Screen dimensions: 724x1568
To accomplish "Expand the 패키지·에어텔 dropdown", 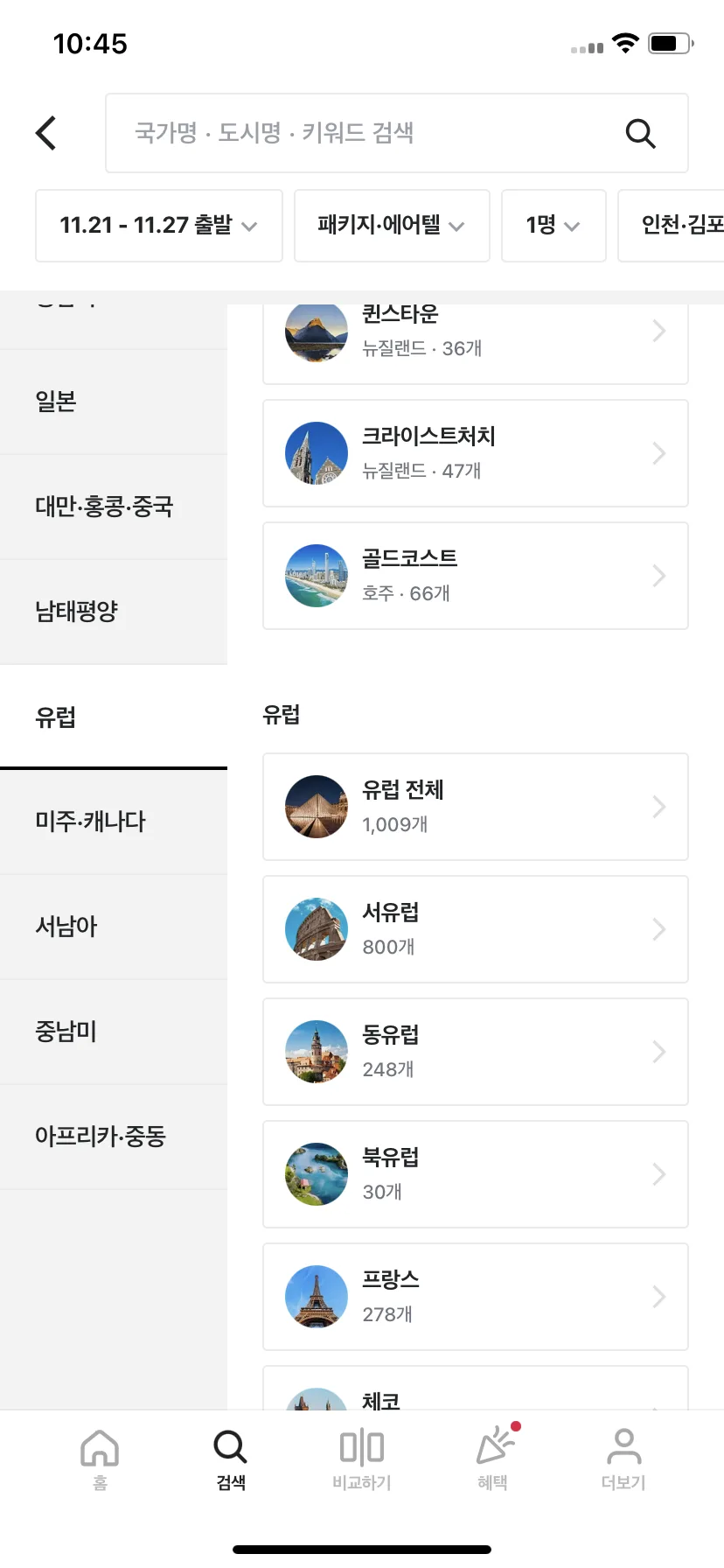I will 392,226.
